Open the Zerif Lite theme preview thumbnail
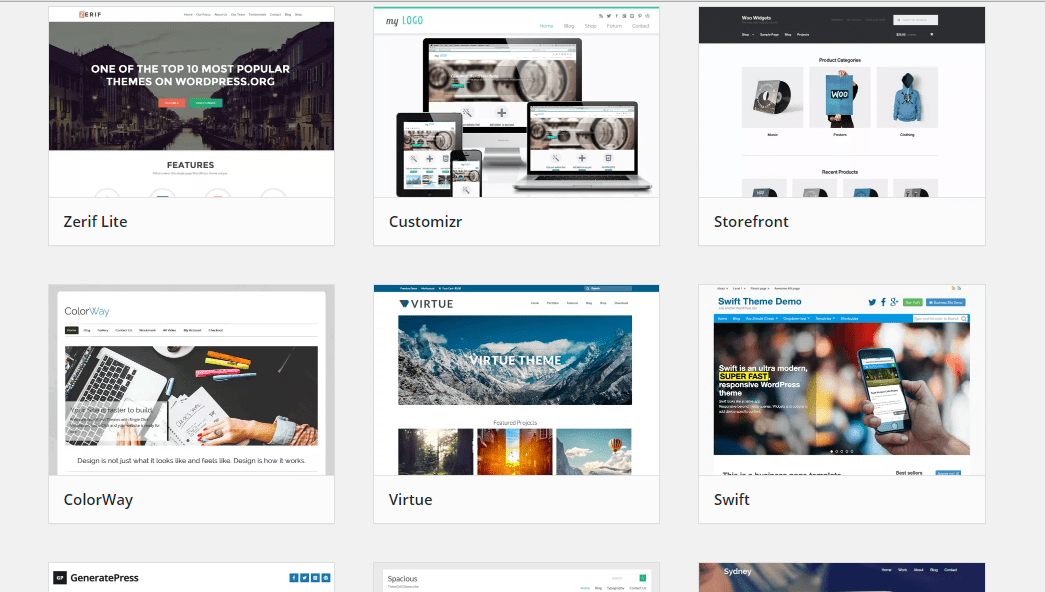1045x592 pixels. pos(191,102)
